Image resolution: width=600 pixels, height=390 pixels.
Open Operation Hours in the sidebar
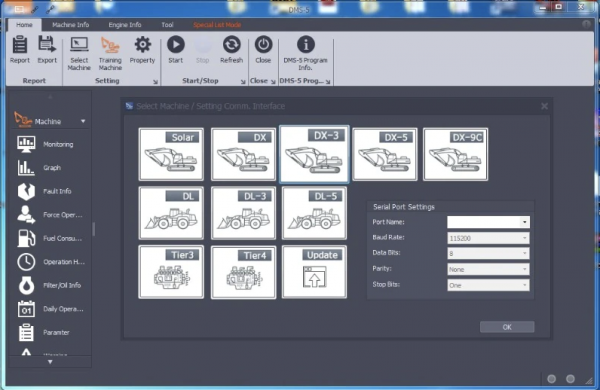(50, 262)
